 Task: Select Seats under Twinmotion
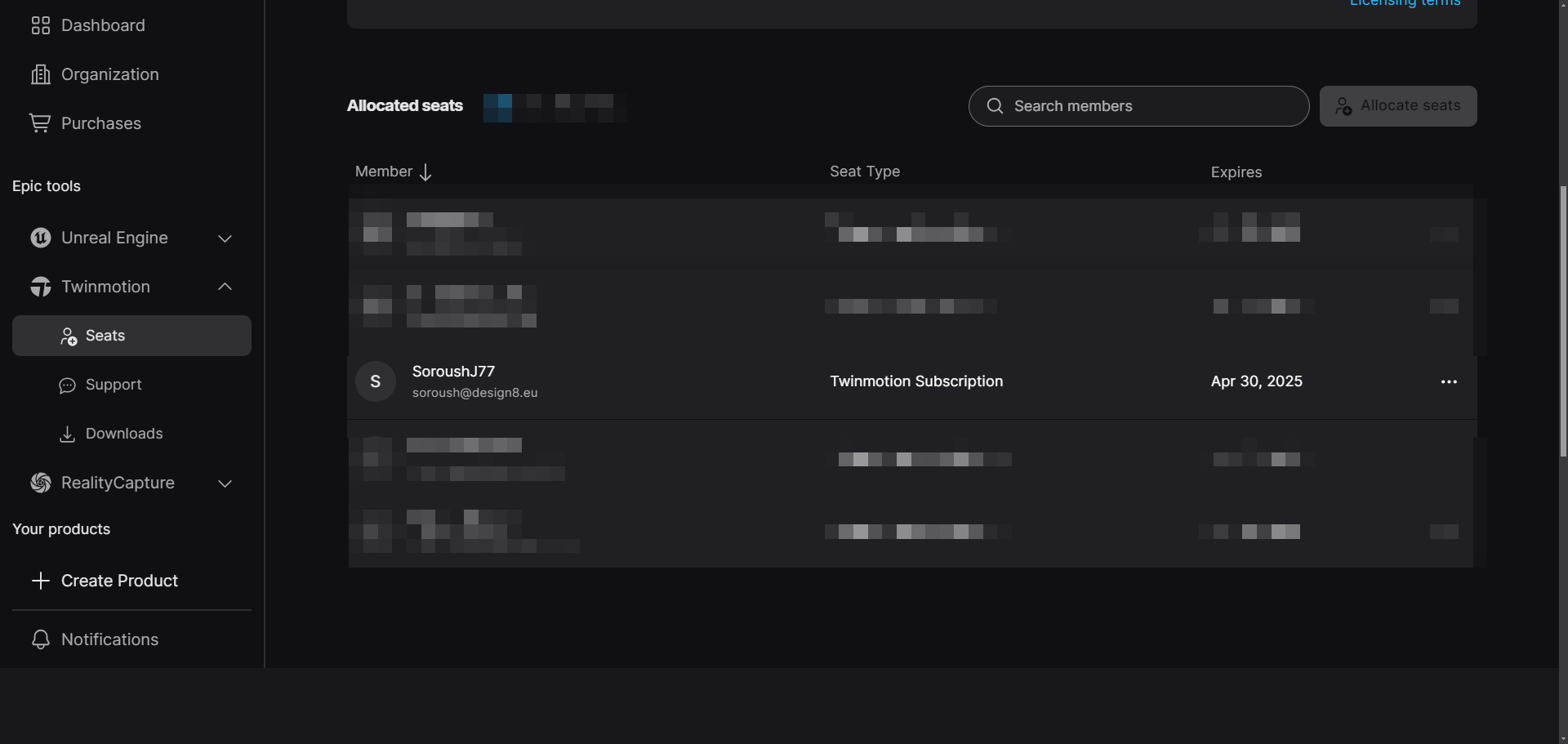[x=131, y=336]
